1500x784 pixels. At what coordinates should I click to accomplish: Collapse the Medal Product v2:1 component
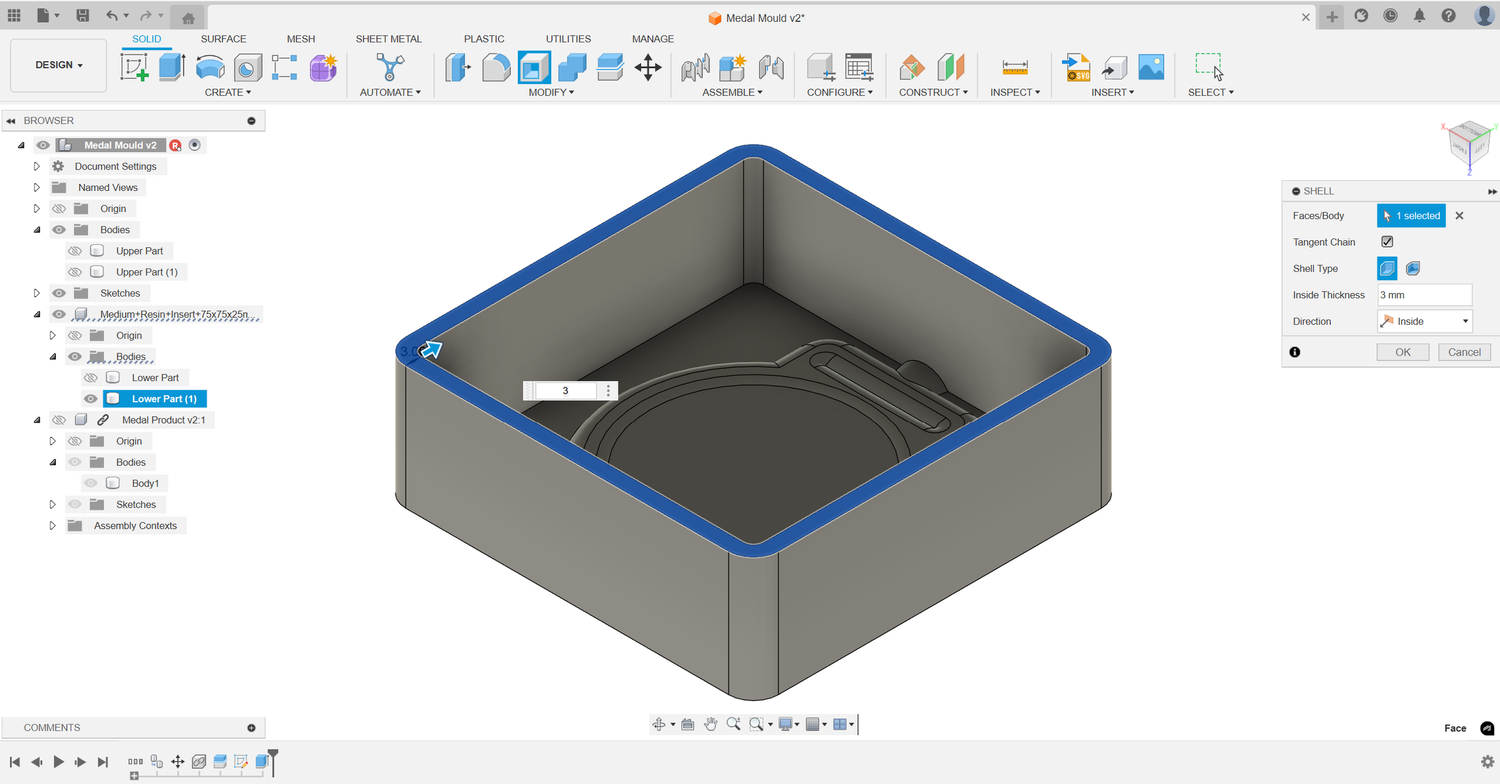pos(37,420)
